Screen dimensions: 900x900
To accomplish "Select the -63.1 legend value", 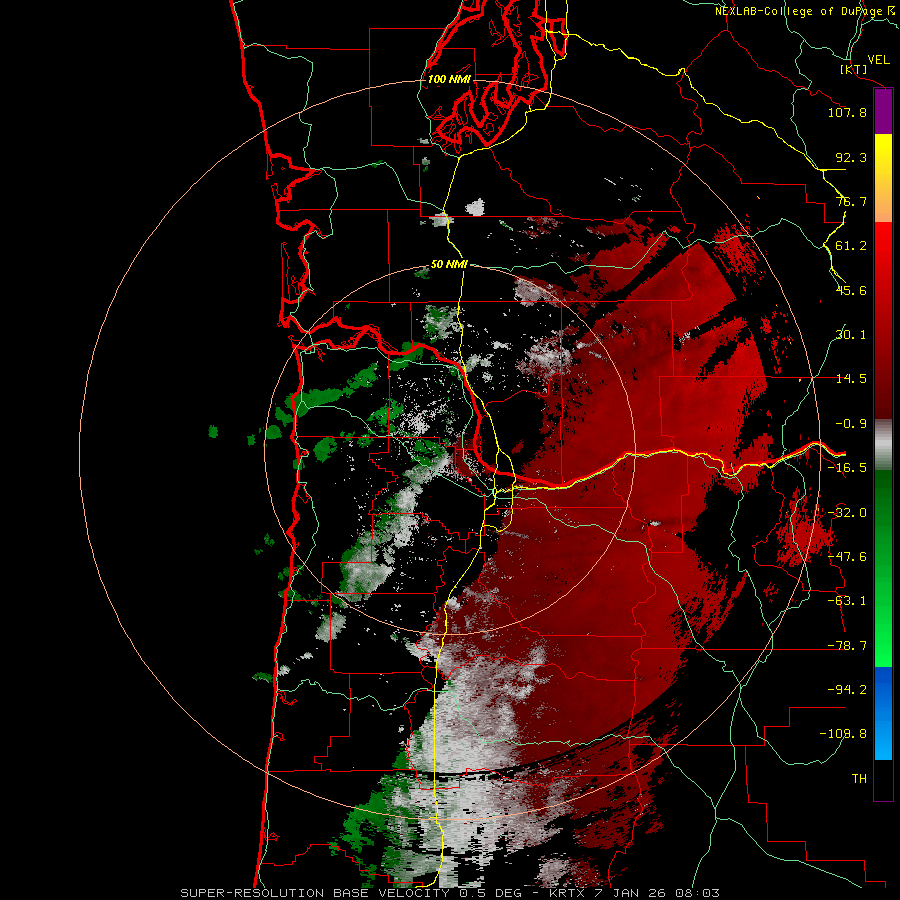I will point(847,601).
